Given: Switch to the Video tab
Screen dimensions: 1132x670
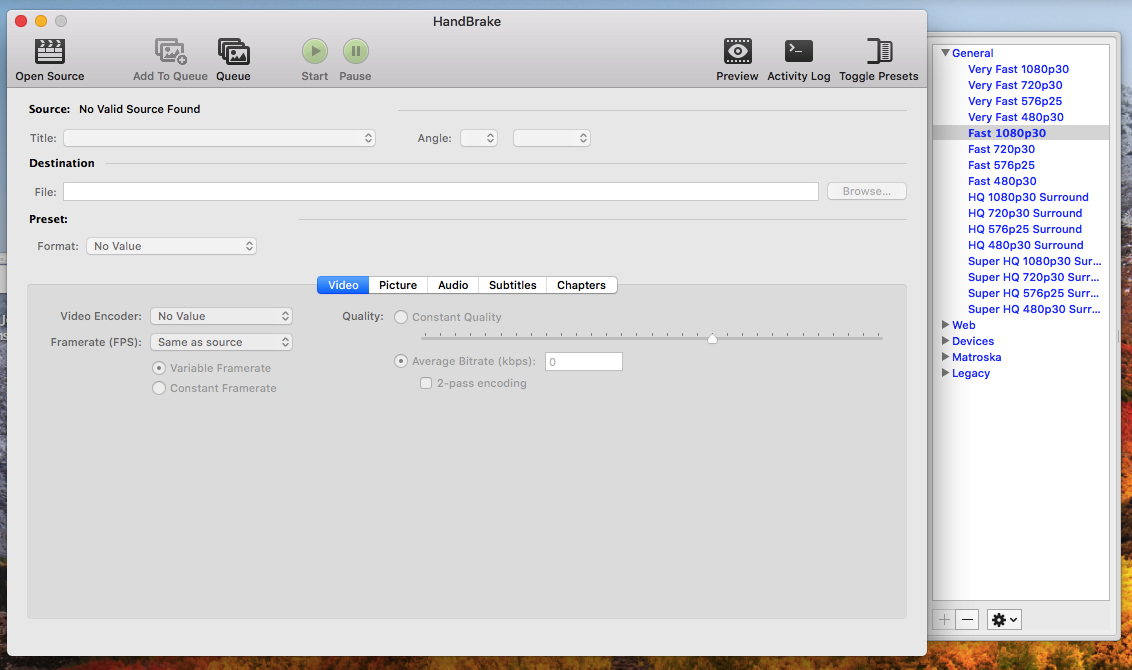Looking at the screenshot, I should click(x=343, y=285).
